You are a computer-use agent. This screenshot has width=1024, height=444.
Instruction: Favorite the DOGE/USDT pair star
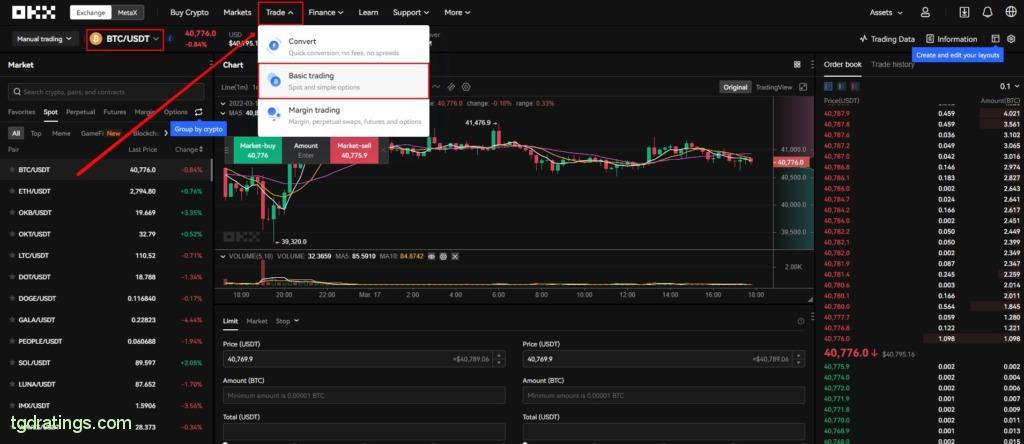tap(12, 298)
